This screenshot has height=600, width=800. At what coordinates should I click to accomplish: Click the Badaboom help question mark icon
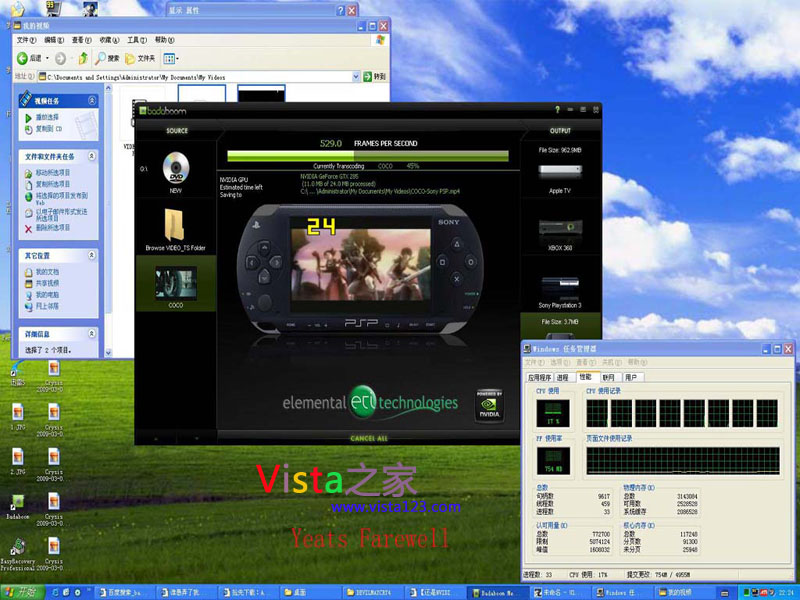pos(557,110)
